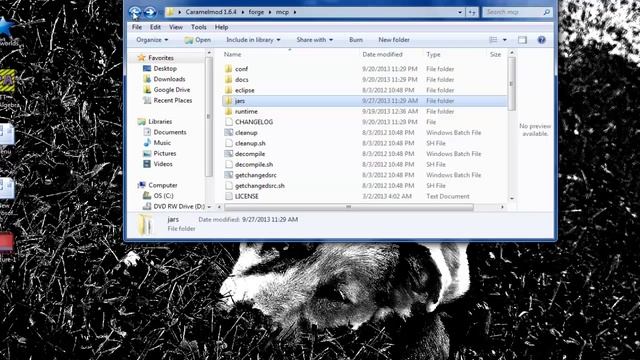640x360 pixels.
Task: Click the Burn button
Action: 356,40
